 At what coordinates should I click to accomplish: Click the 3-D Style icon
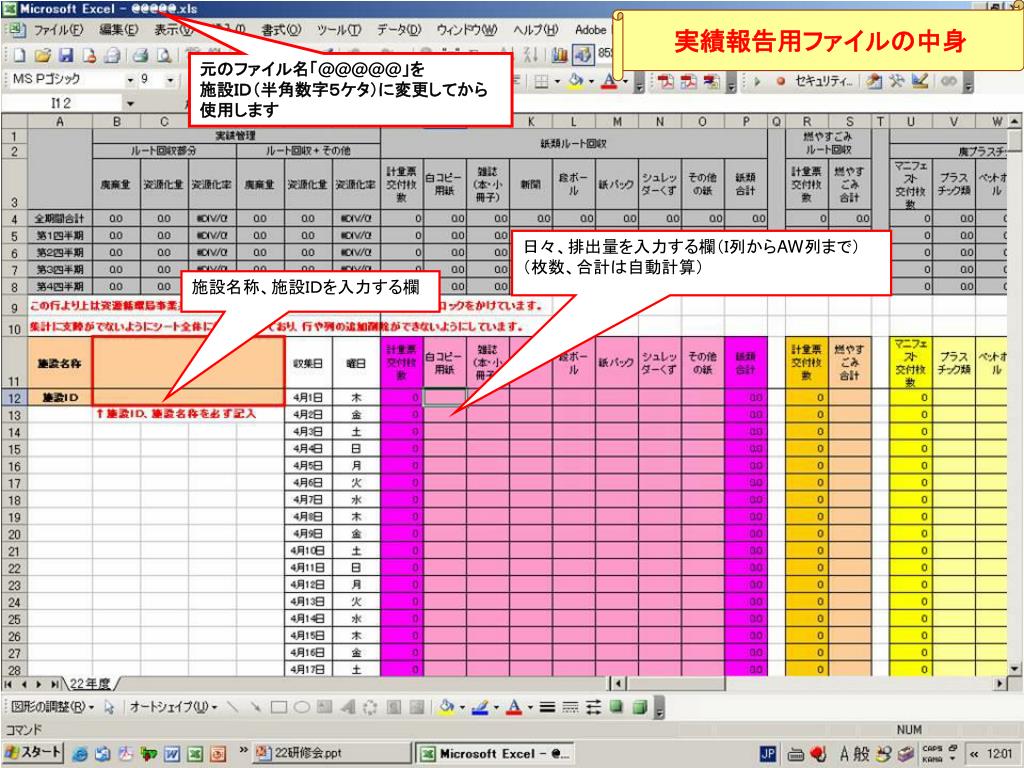click(640, 707)
